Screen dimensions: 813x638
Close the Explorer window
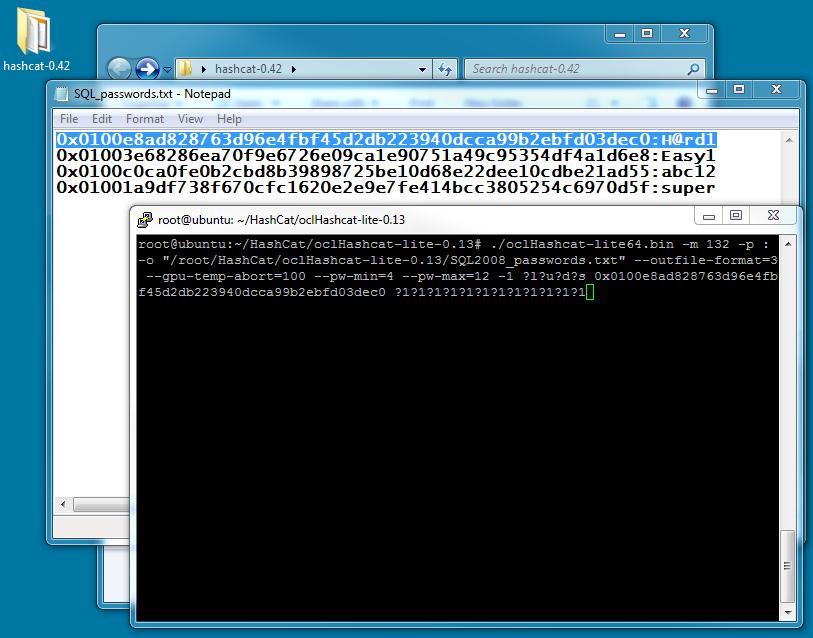click(684, 34)
